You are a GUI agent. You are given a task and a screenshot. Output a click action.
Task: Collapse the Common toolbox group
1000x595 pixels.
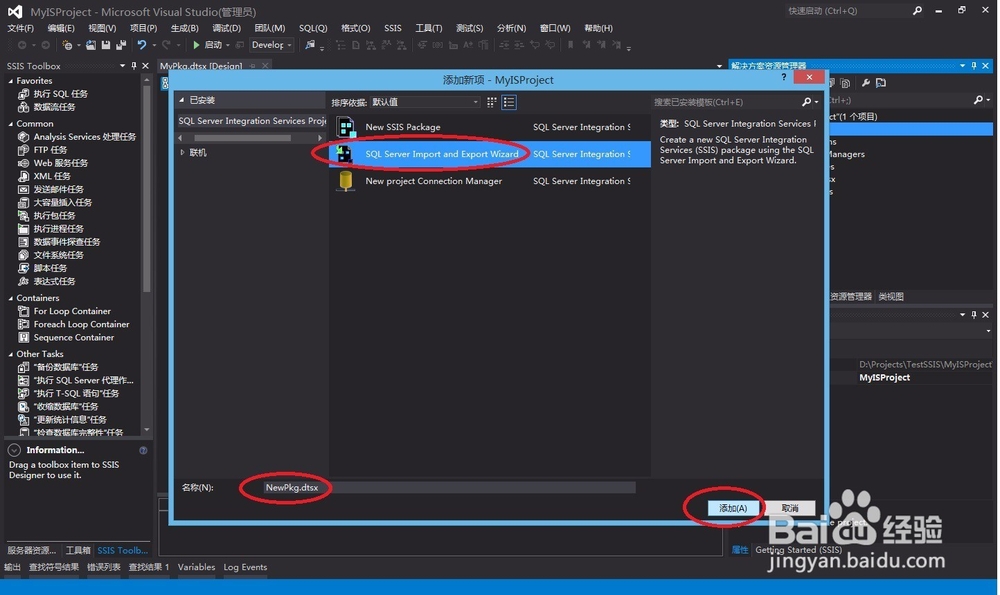point(11,124)
